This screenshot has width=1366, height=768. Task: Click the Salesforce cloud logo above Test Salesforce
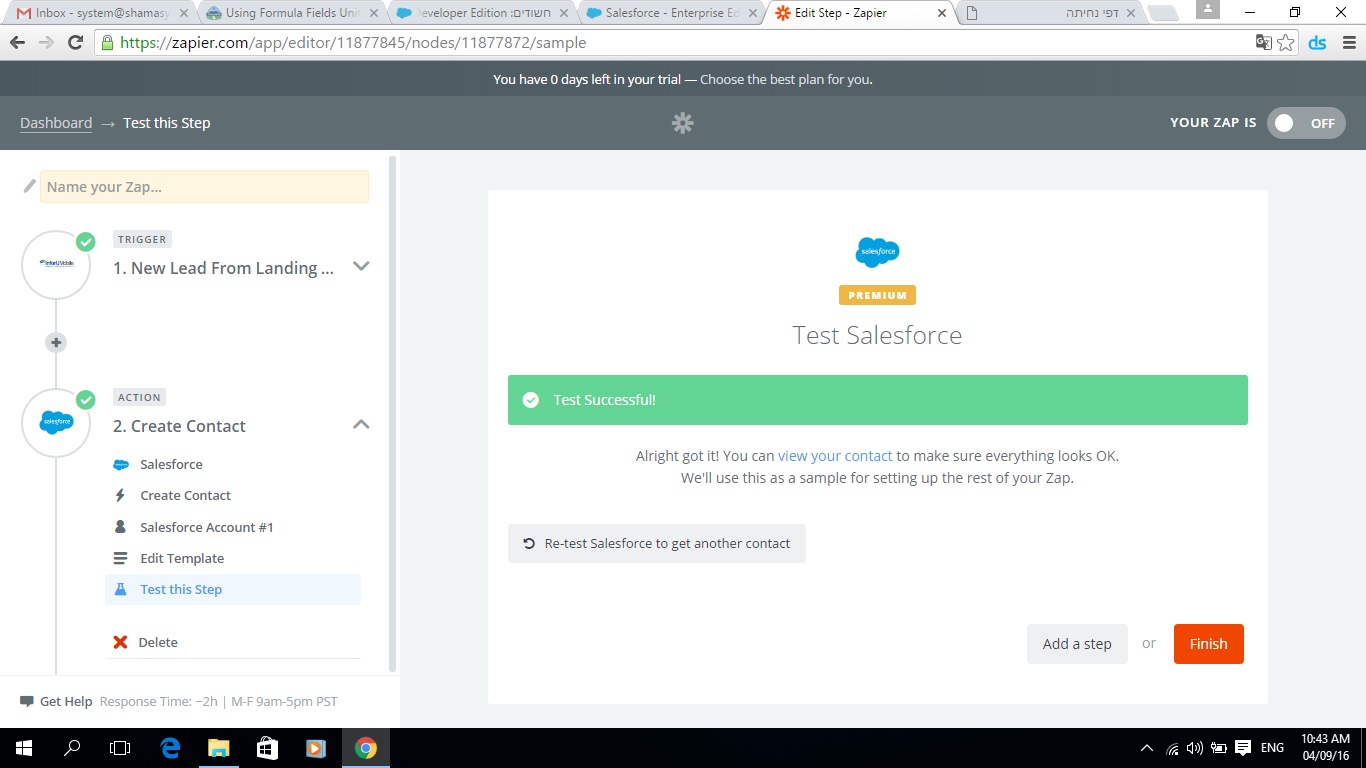(x=877, y=252)
